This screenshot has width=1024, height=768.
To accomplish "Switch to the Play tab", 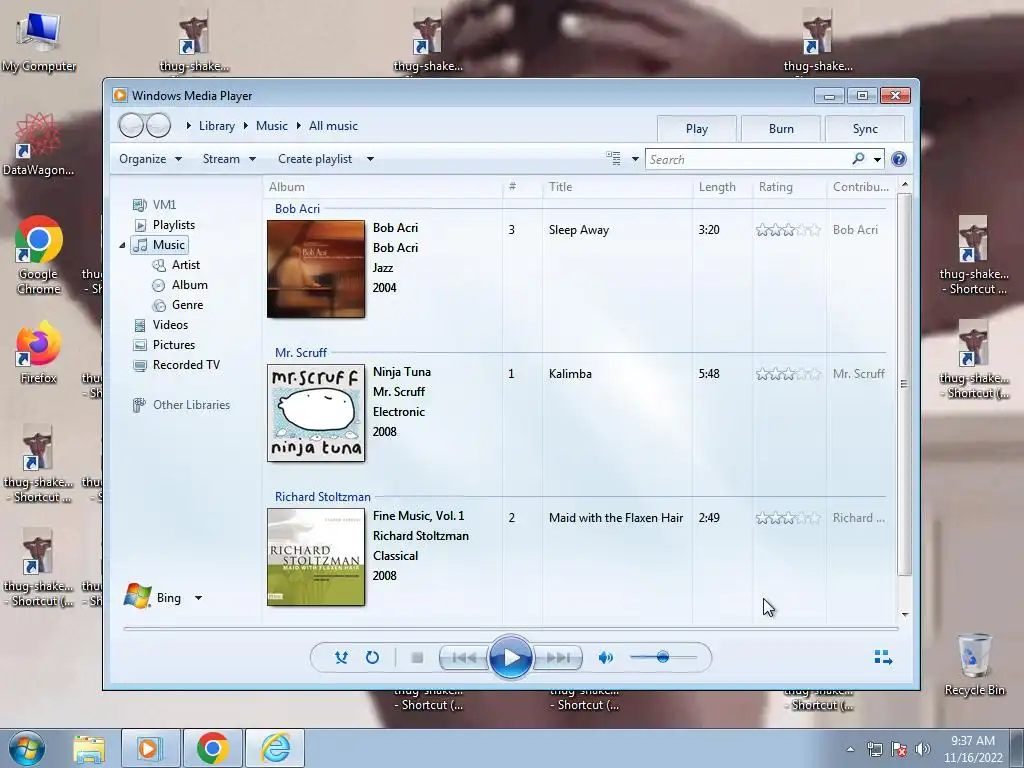I will click(x=697, y=129).
